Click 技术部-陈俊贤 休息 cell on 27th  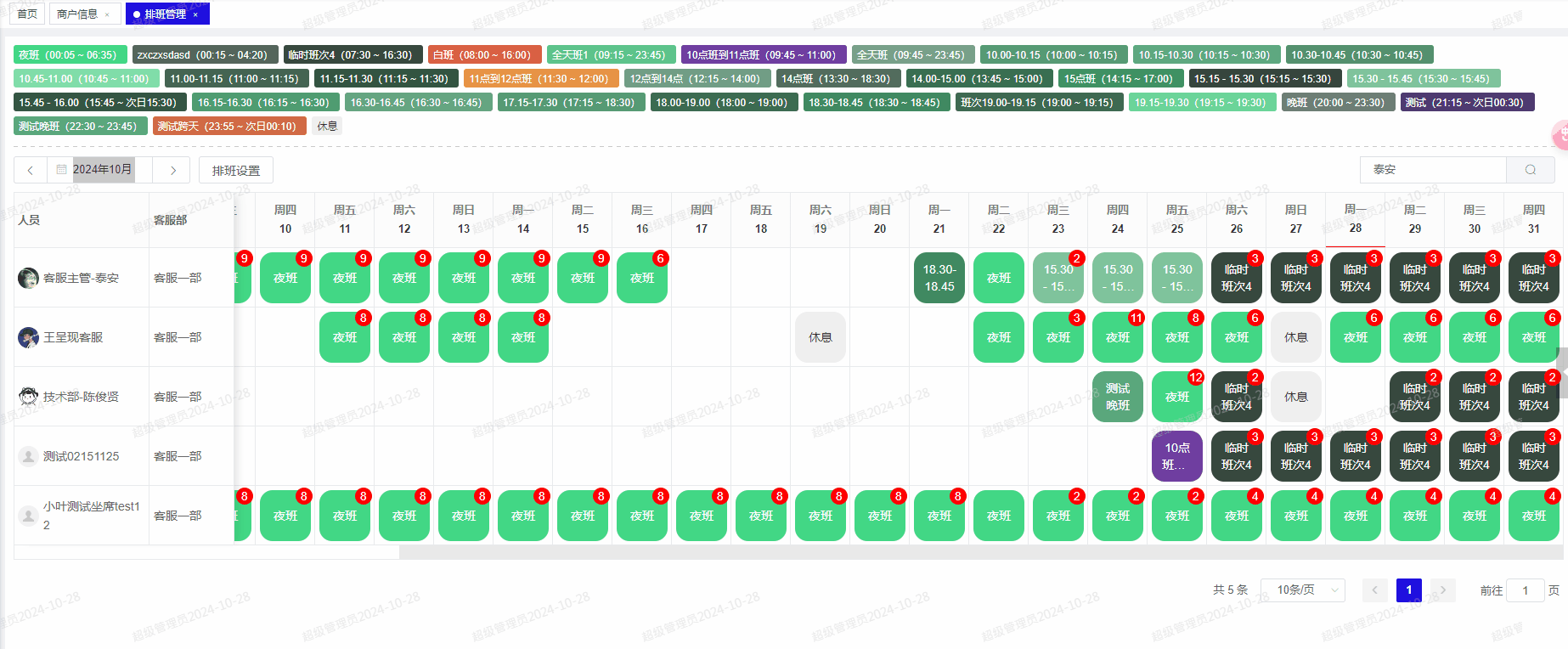(x=1296, y=397)
